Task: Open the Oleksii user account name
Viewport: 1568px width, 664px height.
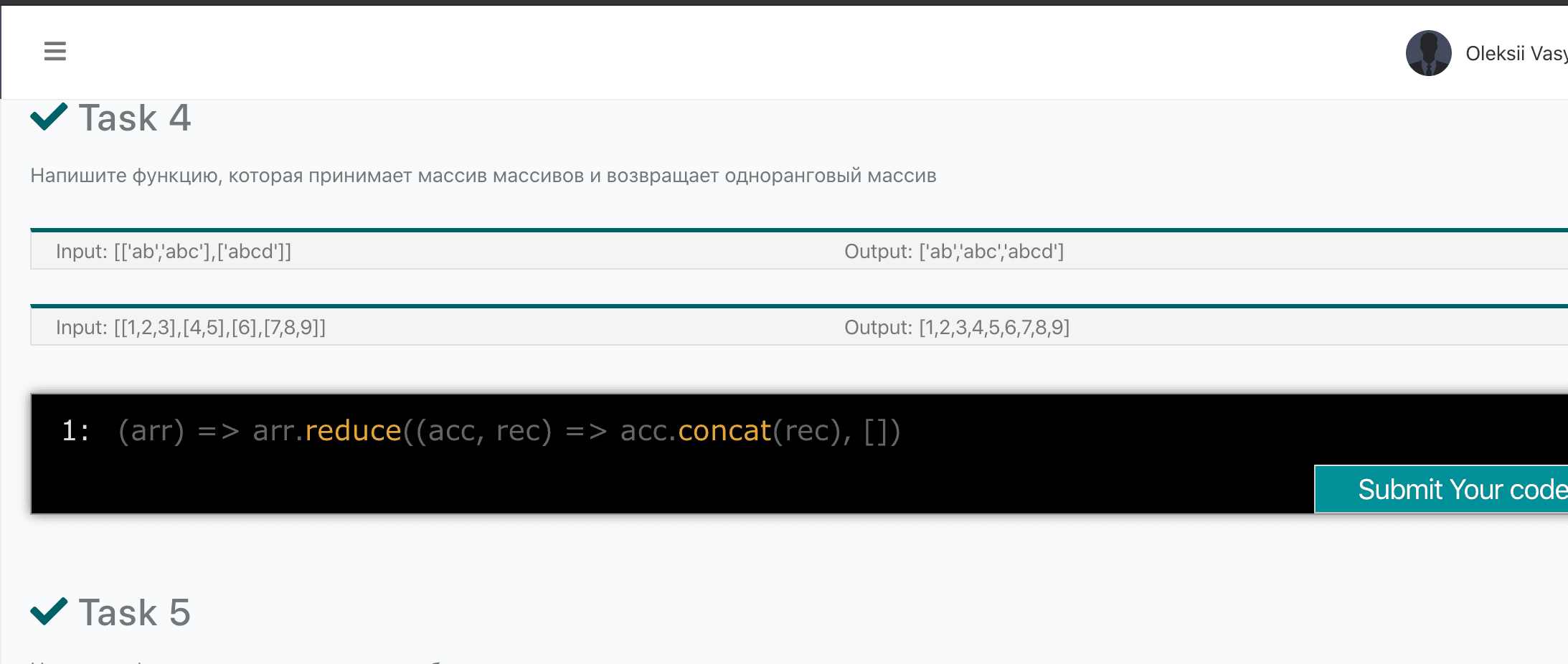Action: point(1515,54)
